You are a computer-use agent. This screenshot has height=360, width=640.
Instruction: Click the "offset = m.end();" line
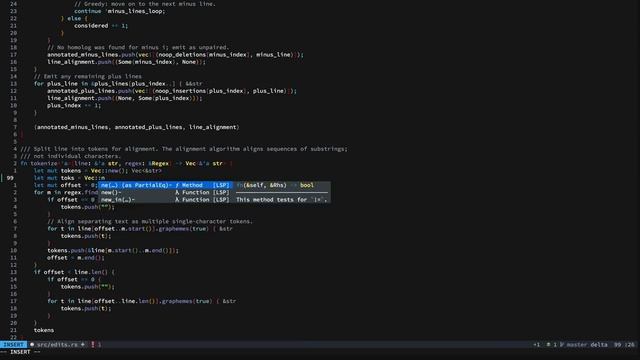coord(76,258)
